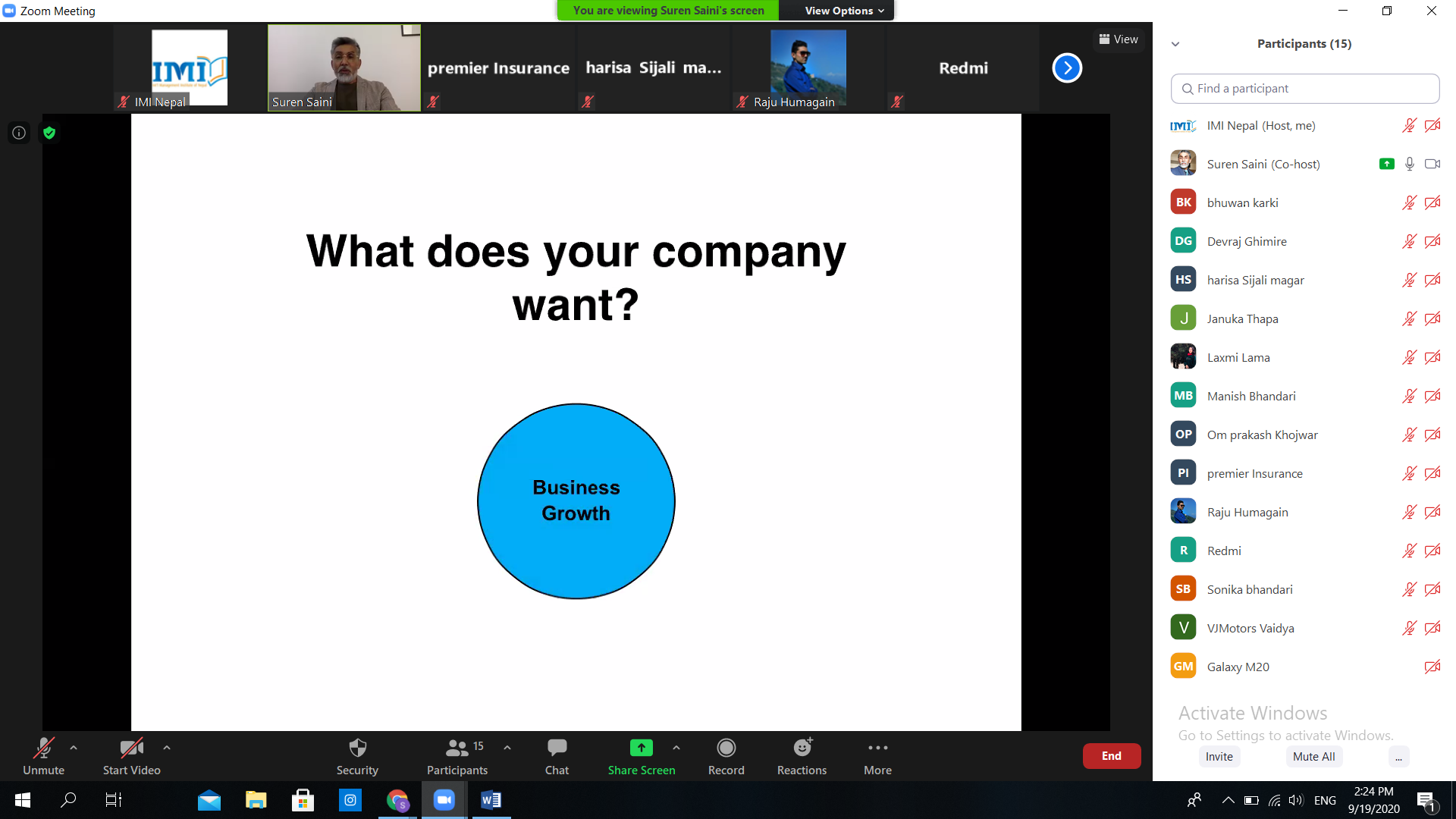Click the green Share Screen icon
The width and height of the screenshot is (1456, 819).
[x=641, y=748]
